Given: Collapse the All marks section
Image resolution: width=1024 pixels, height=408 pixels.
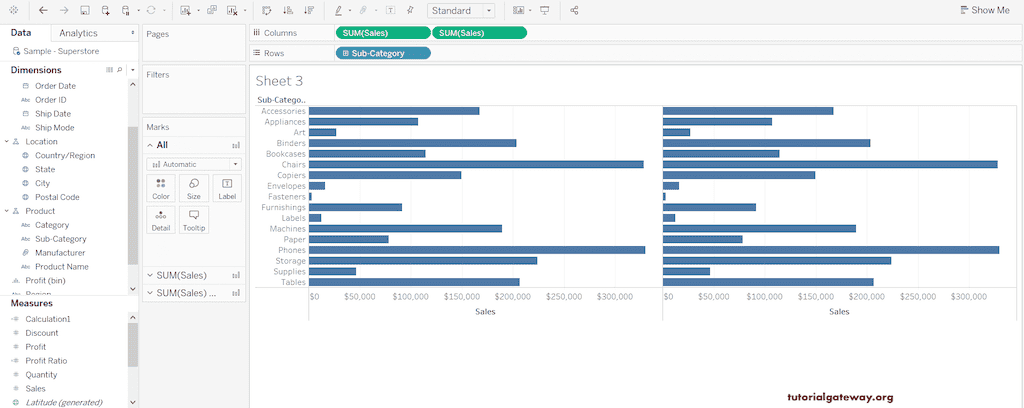Looking at the screenshot, I should click(x=150, y=145).
